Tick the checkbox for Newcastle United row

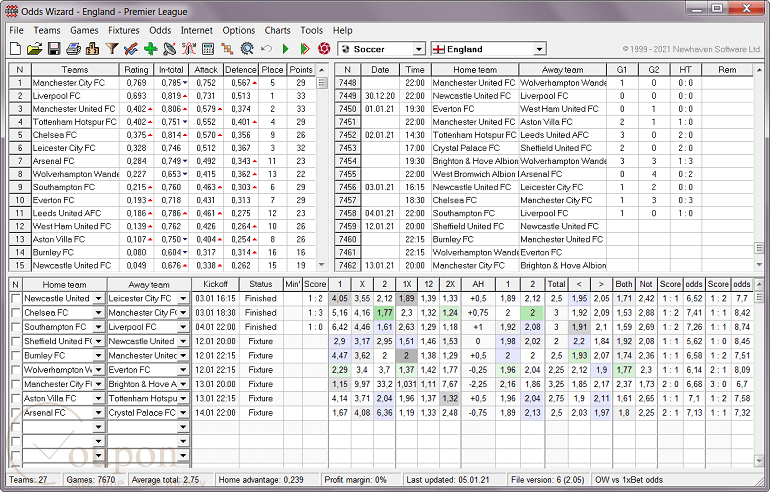[16, 299]
